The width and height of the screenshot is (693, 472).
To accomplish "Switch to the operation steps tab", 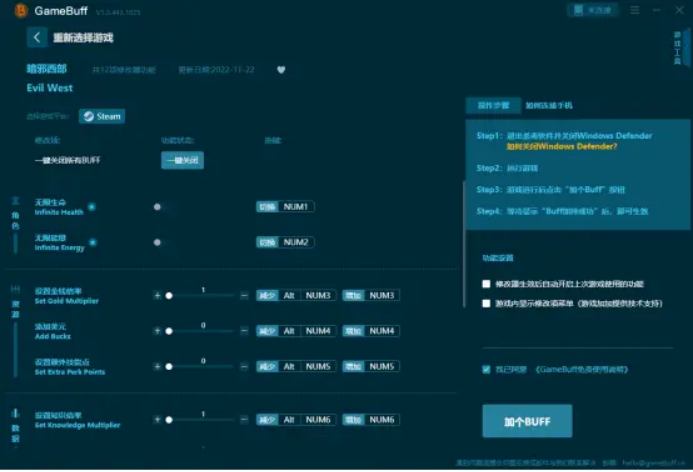I will pyautogui.click(x=493, y=105).
